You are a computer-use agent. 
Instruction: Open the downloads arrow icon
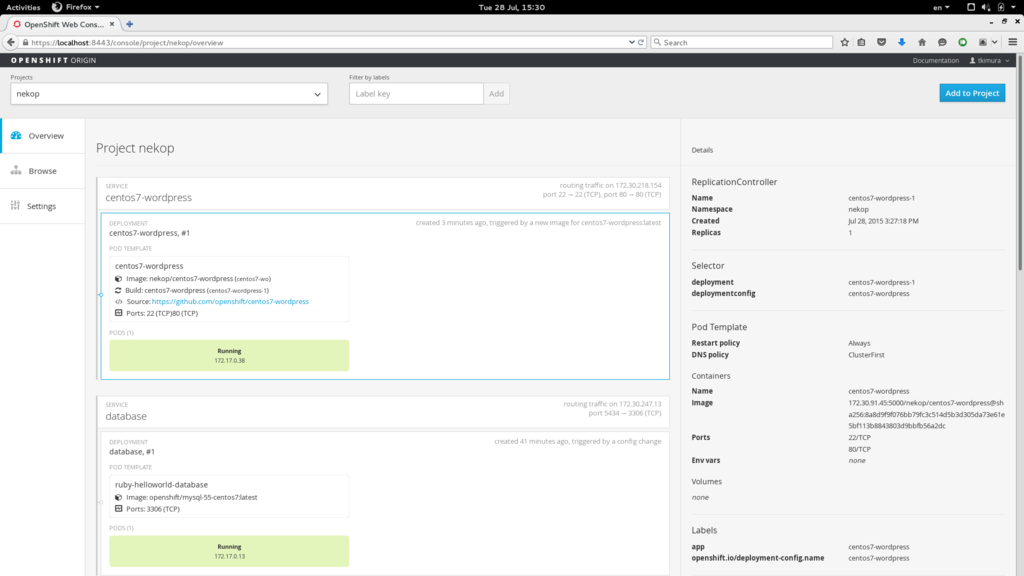click(901, 42)
